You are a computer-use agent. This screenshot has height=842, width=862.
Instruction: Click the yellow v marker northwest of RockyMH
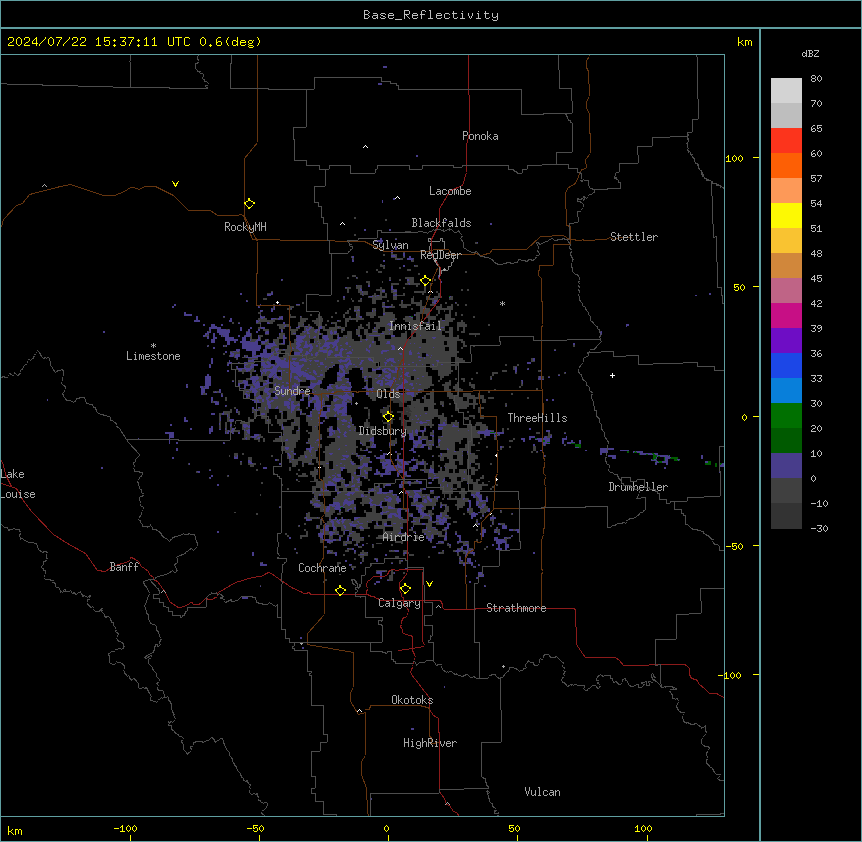coord(175,184)
